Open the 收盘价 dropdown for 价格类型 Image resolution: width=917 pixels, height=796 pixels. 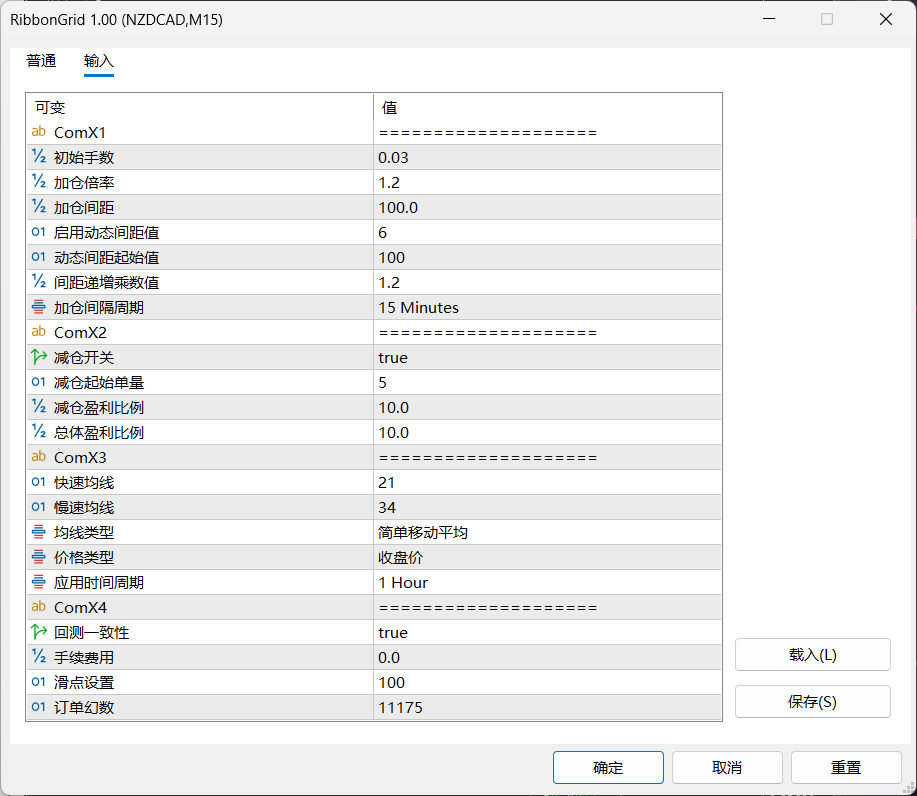pos(547,557)
